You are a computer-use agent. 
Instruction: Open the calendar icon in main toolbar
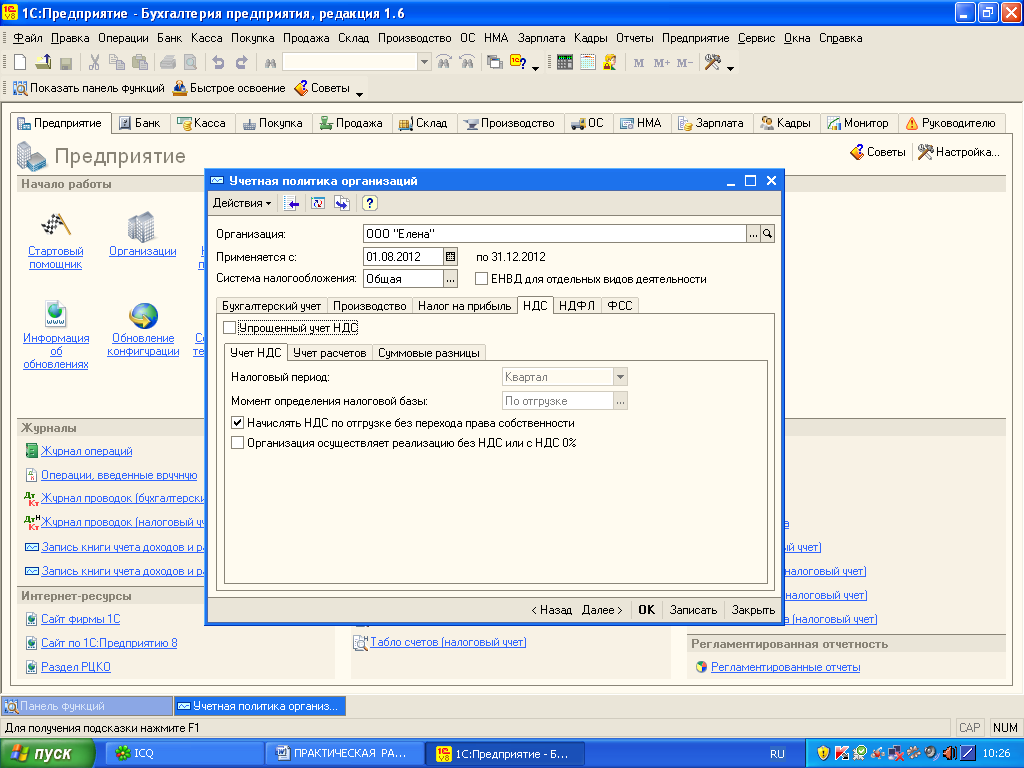coord(588,63)
